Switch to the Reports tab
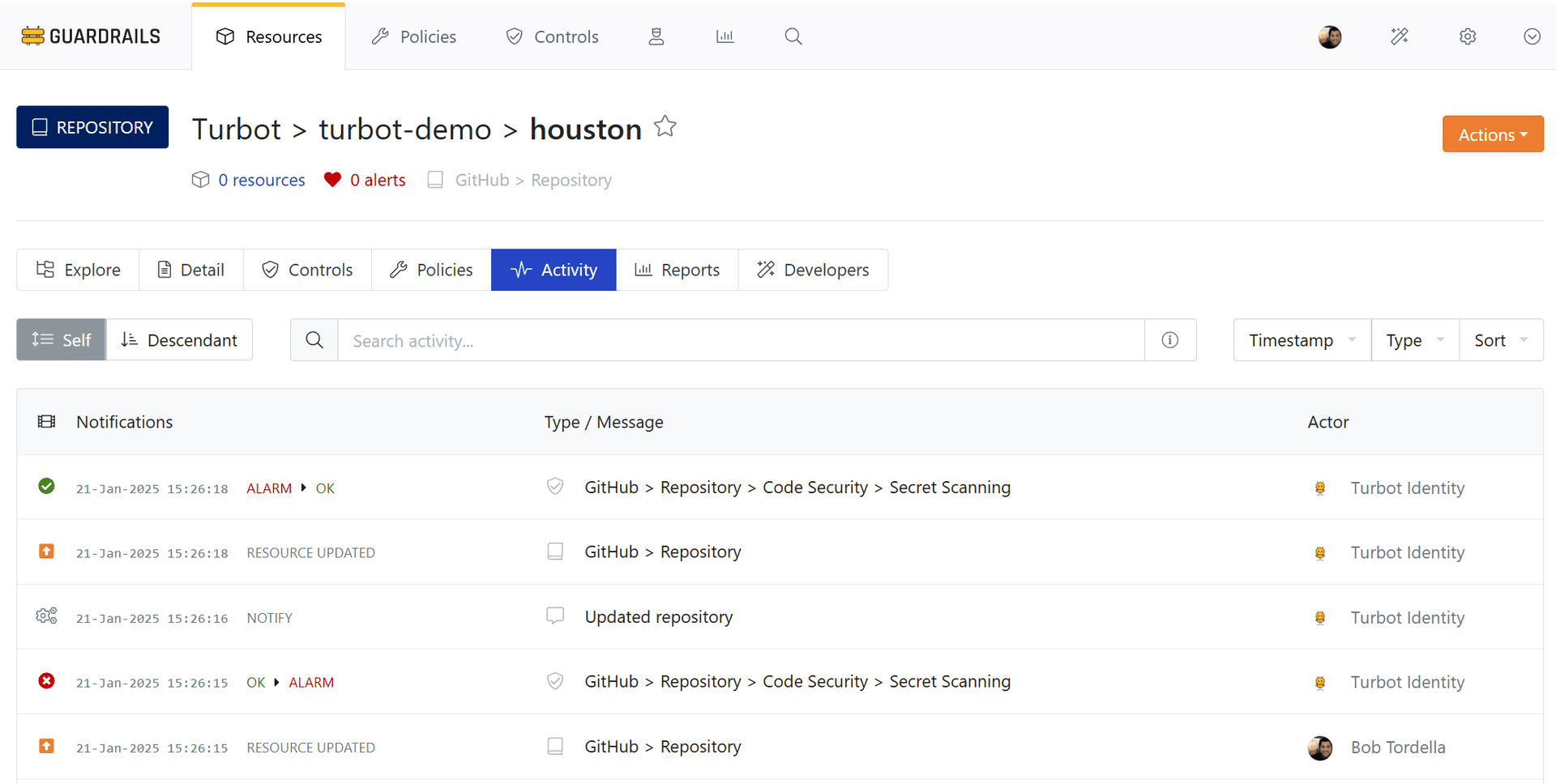The image size is (1556, 784). click(x=678, y=269)
